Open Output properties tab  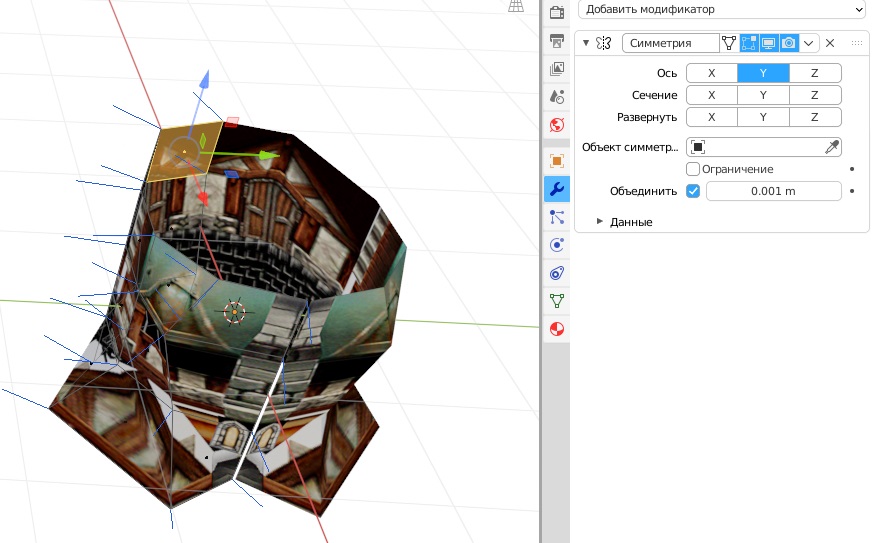pyautogui.click(x=557, y=41)
